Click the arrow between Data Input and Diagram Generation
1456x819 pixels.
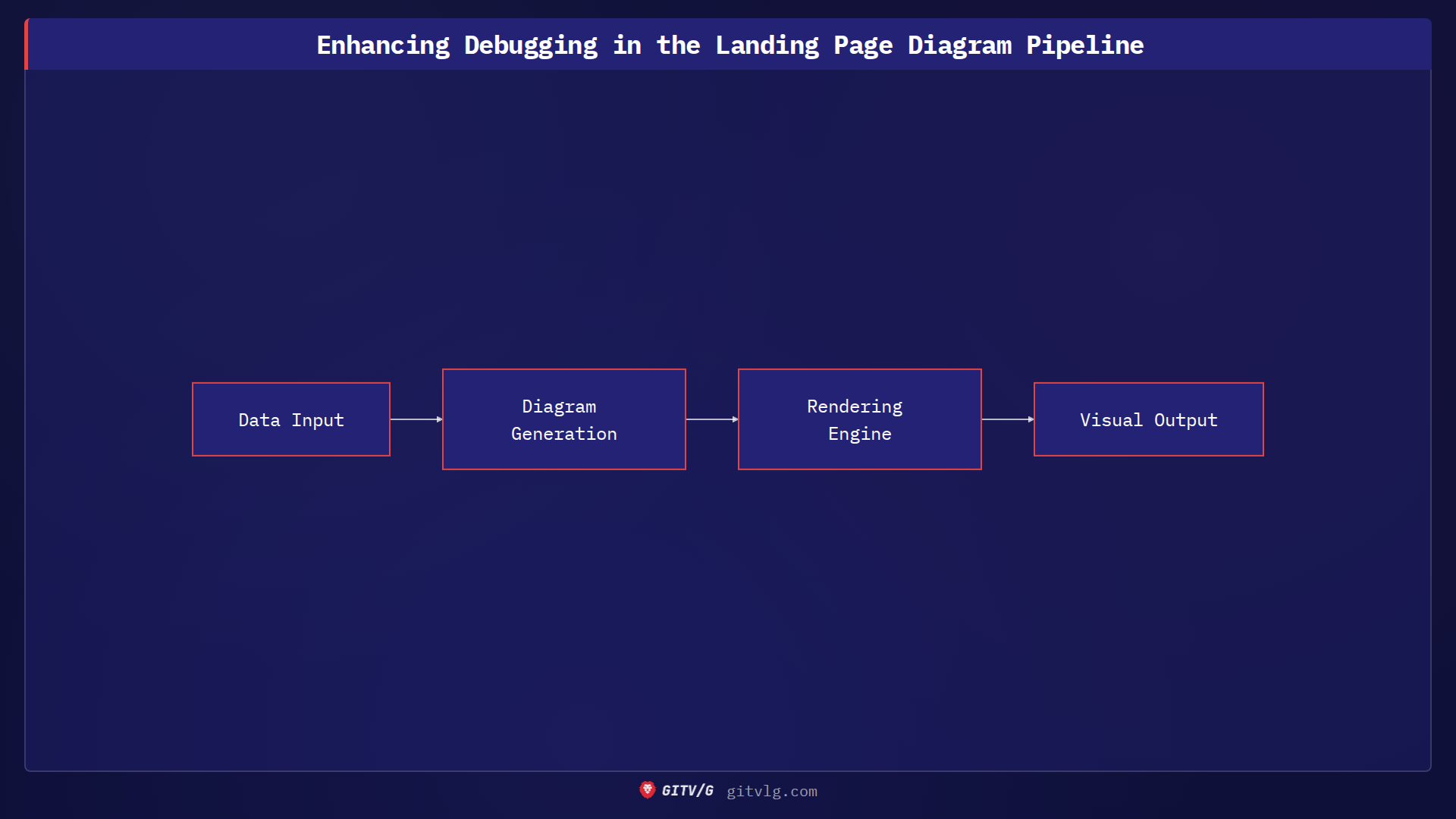pos(416,419)
